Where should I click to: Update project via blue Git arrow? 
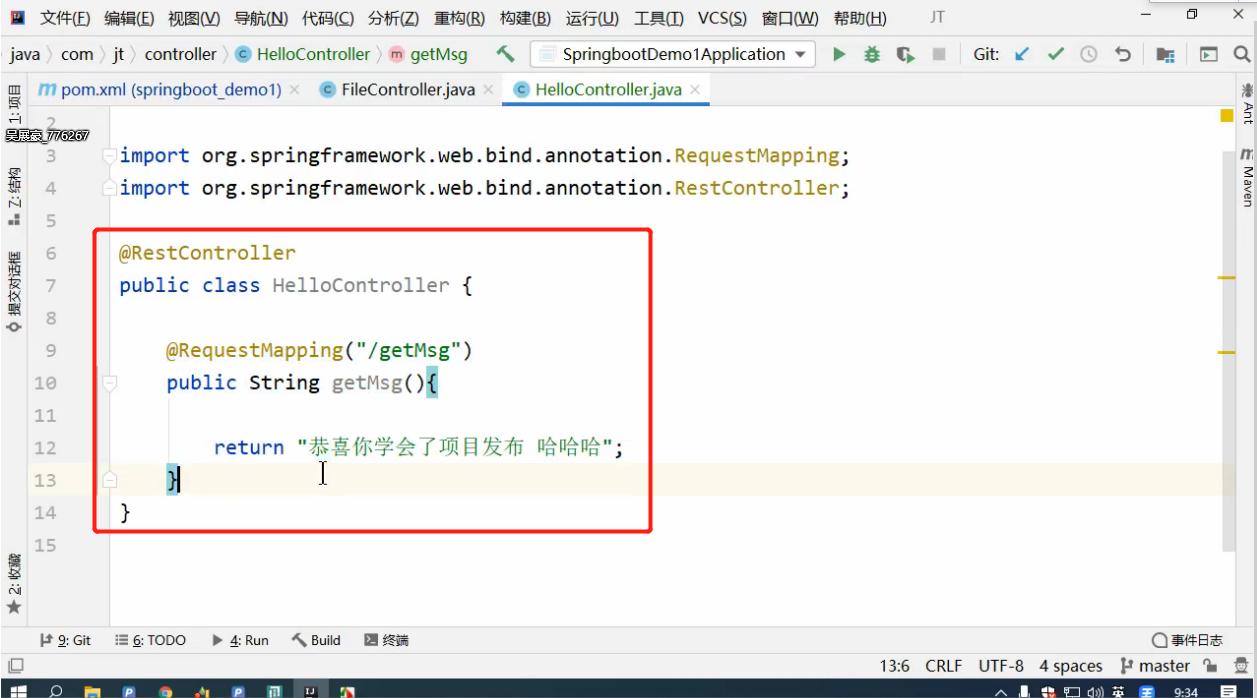coord(1022,54)
